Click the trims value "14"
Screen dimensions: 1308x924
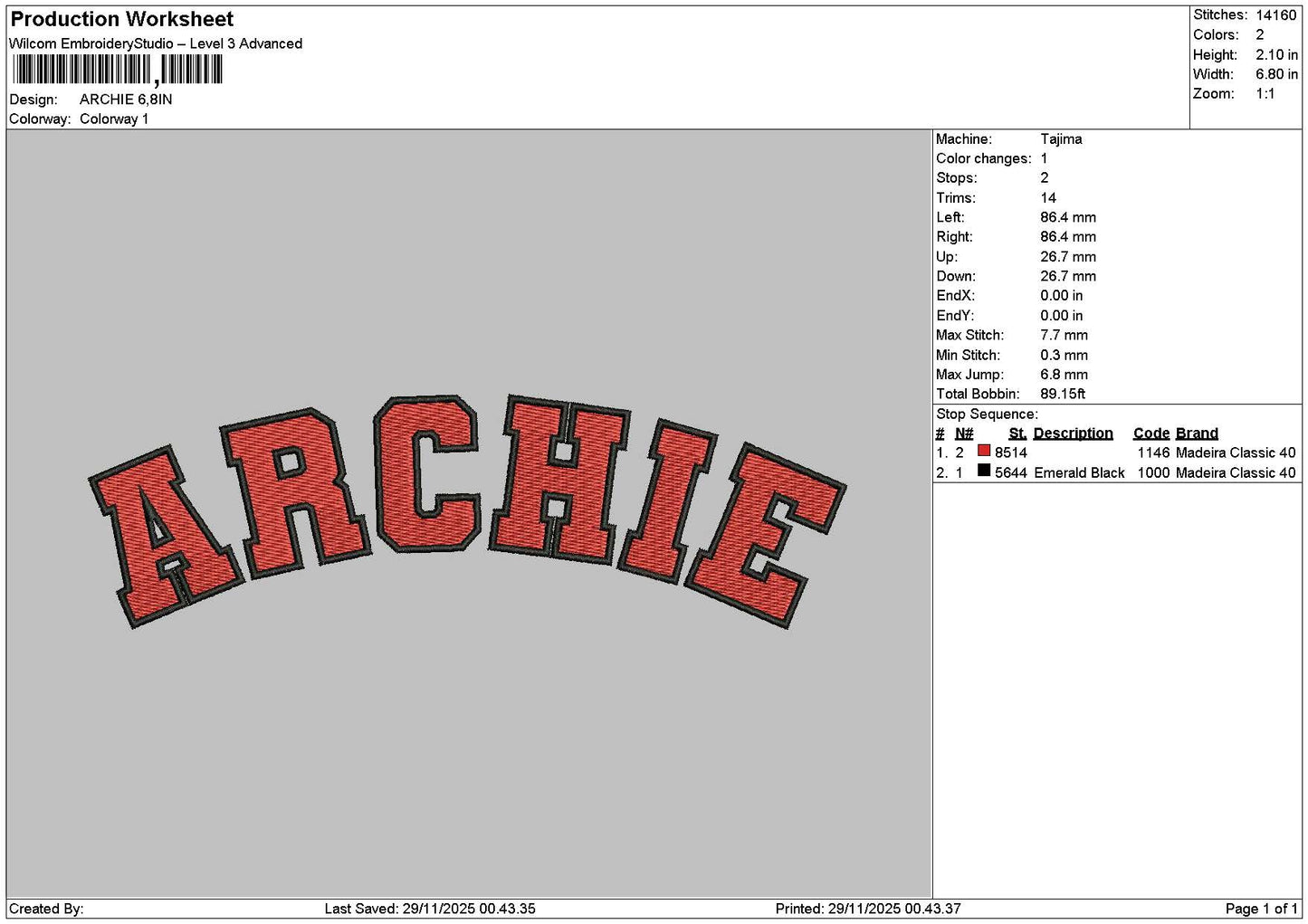pyautogui.click(x=1048, y=198)
